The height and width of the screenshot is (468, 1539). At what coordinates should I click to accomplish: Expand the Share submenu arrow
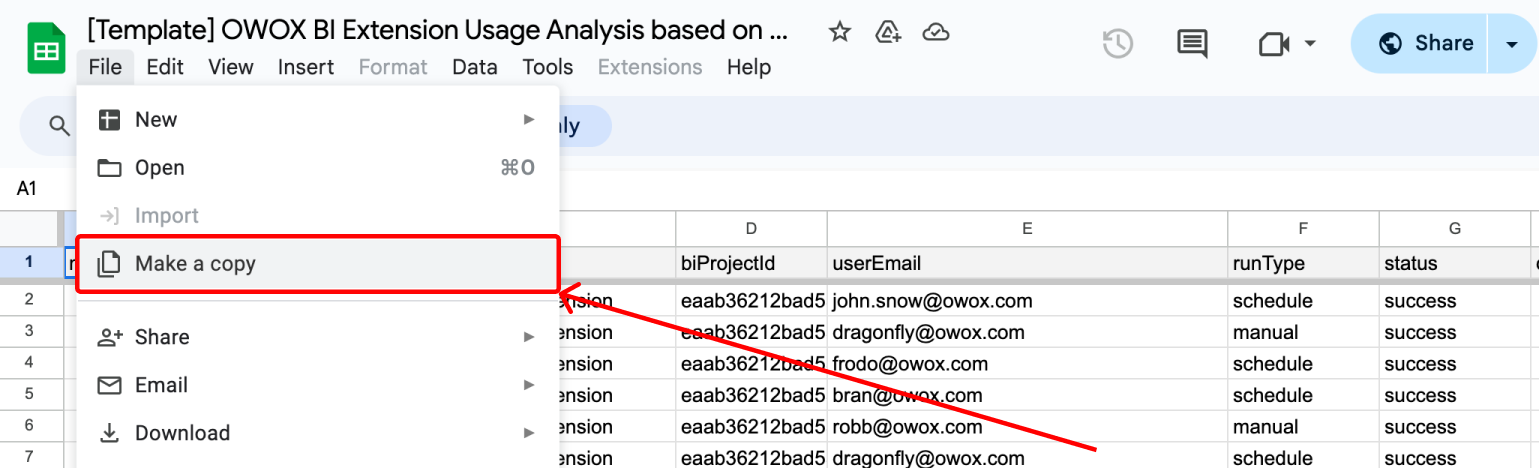tap(529, 337)
